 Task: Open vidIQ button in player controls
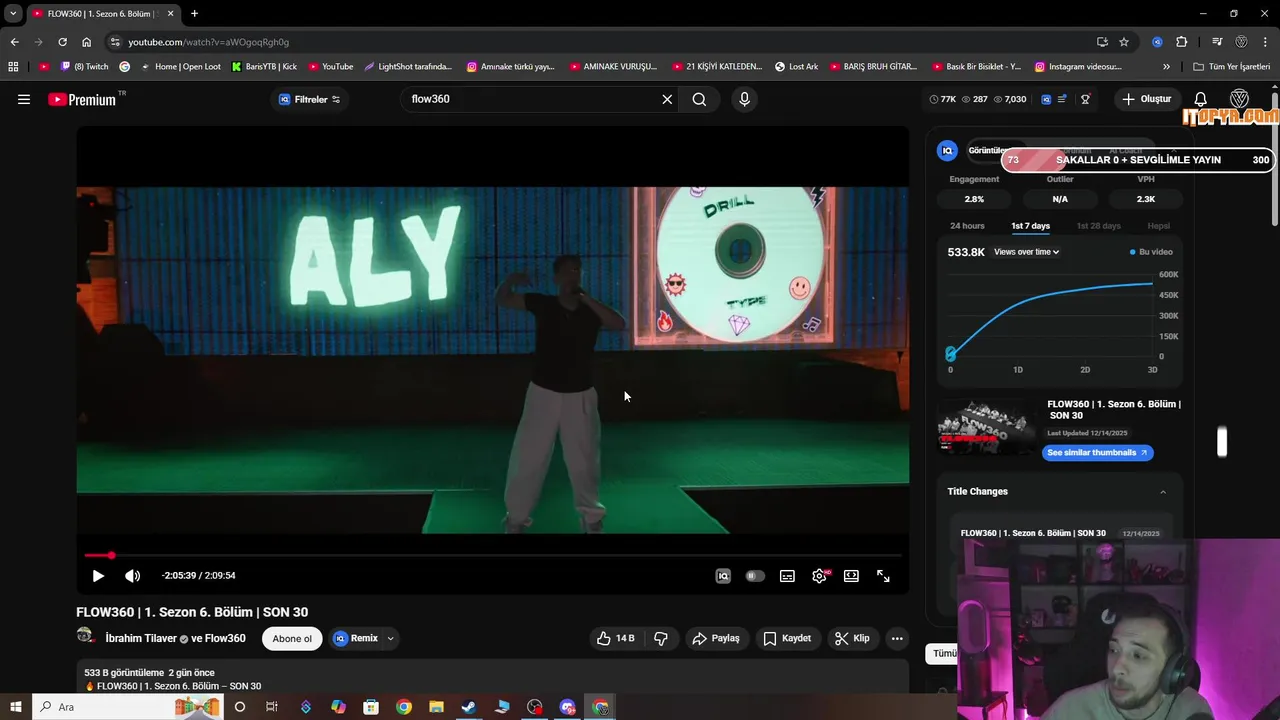(723, 576)
